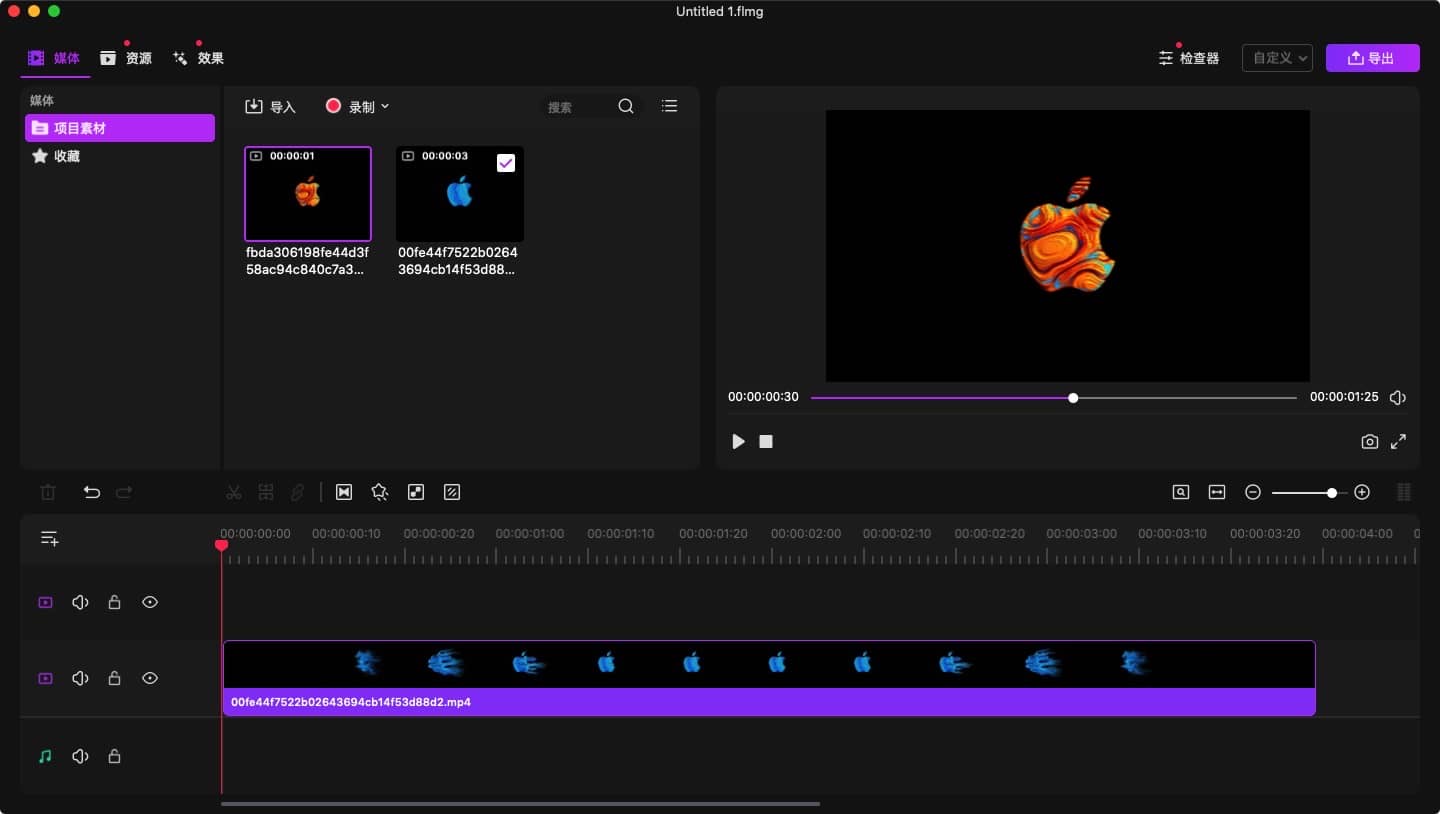This screenshot has height=814, width=1440.
Task: Open the transitions tool icon
Action: (x=344, y=492)
